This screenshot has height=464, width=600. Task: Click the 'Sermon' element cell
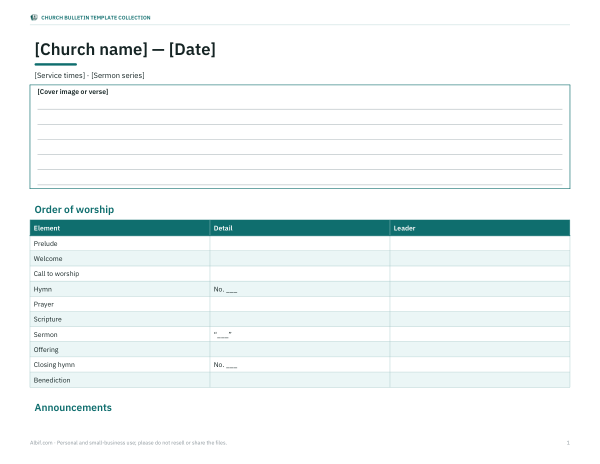point(120,334)
